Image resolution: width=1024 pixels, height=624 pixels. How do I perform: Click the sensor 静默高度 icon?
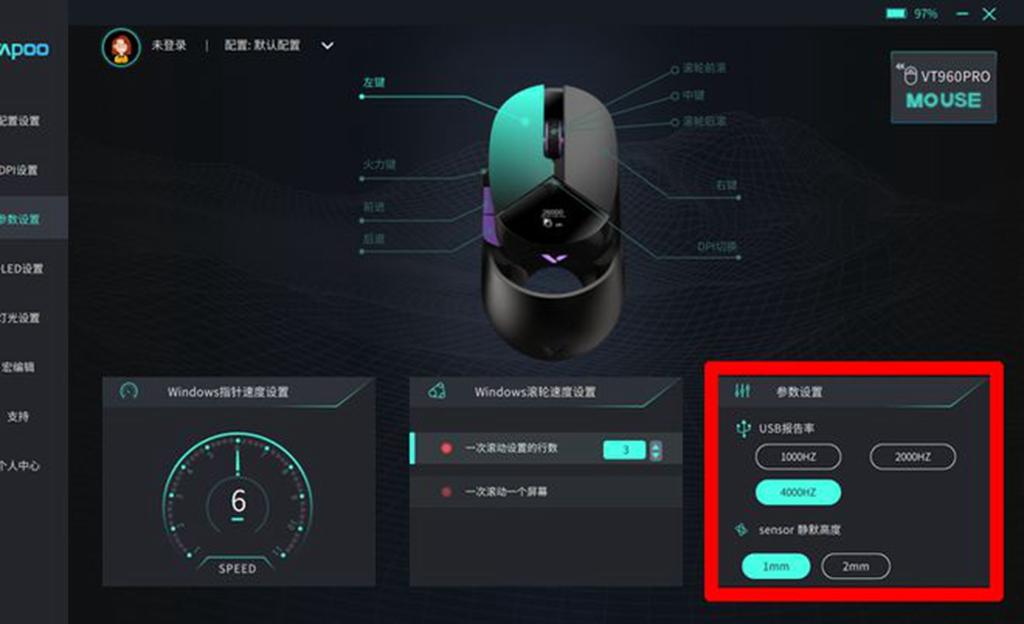tap(741, 529)
